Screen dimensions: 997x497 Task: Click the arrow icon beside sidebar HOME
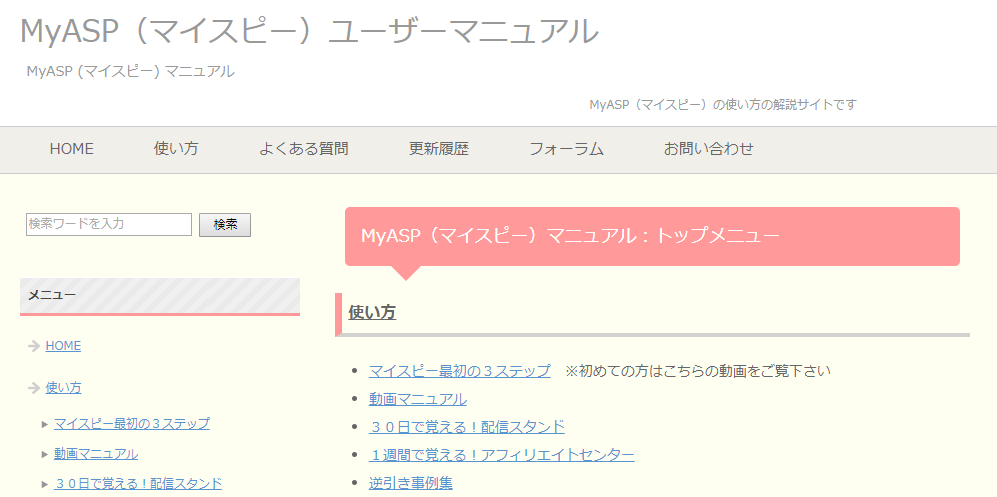pos(34,346)
